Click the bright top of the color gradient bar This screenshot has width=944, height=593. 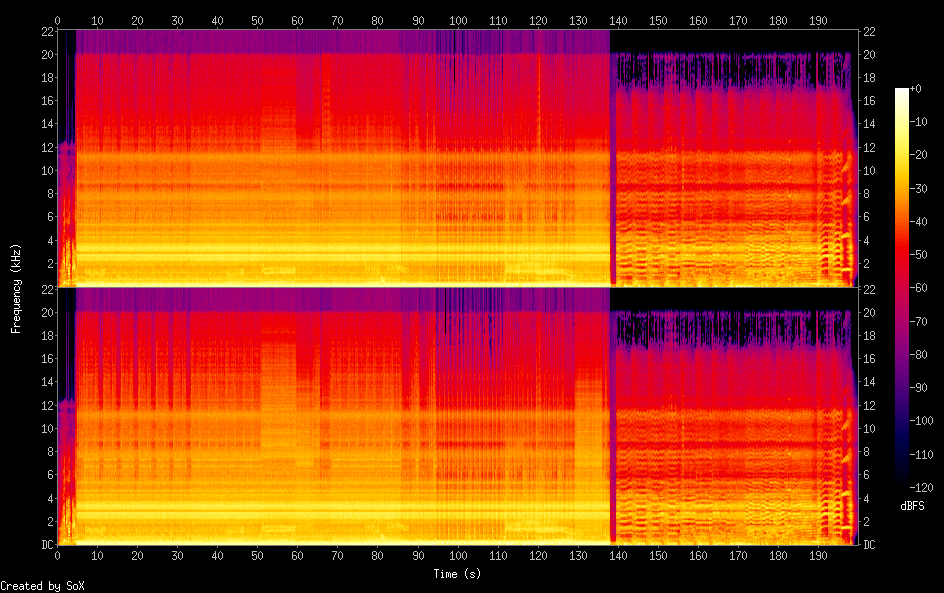click(x=902, y=92)
